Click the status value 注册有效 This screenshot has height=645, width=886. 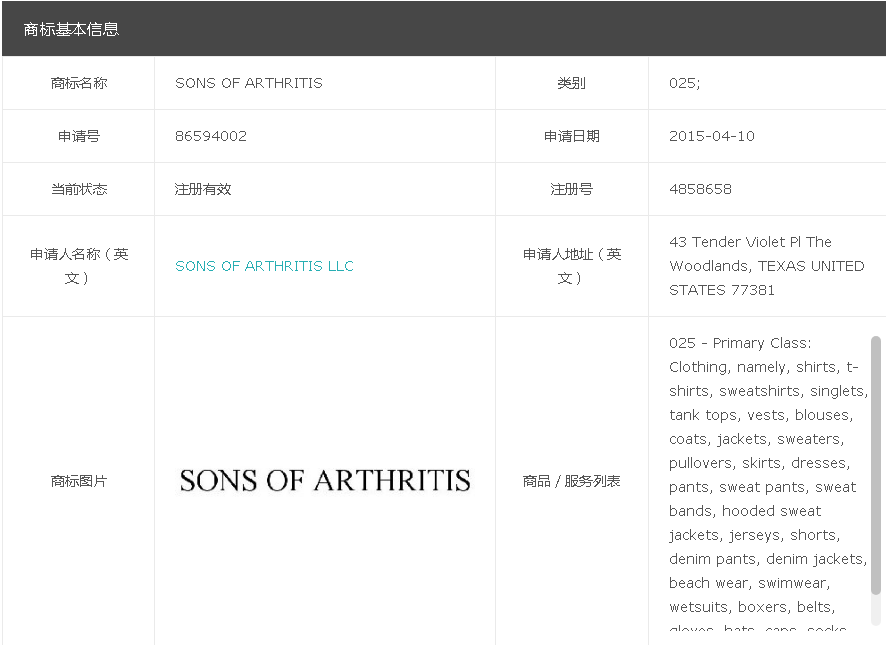203,189
